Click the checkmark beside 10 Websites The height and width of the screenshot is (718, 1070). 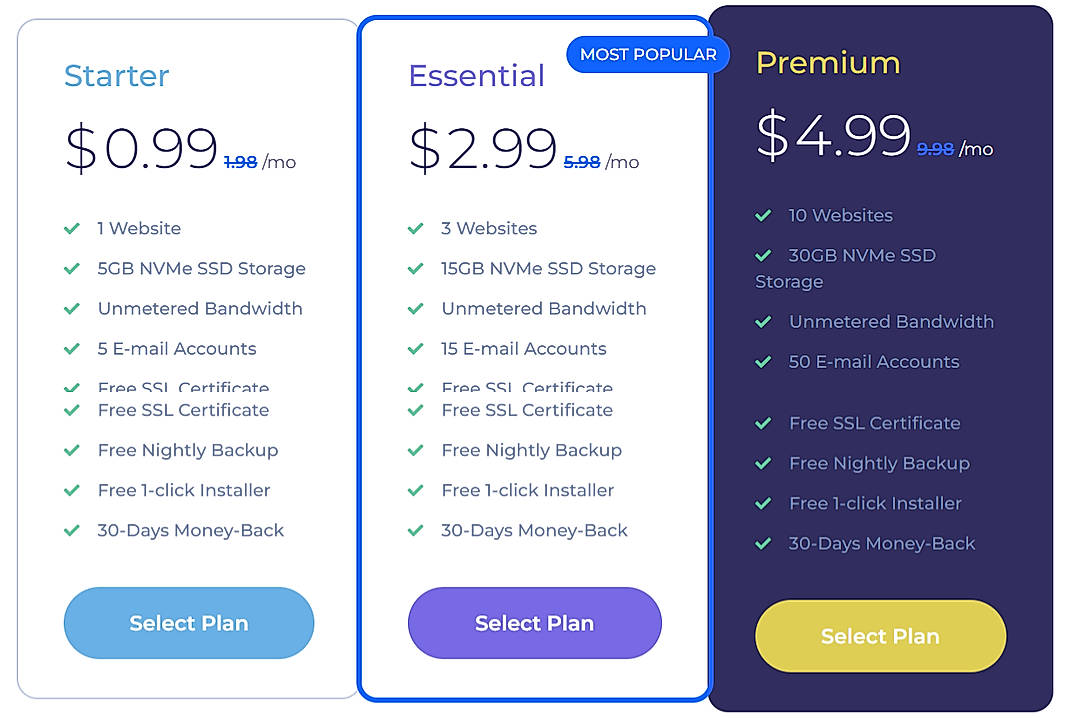764,215
